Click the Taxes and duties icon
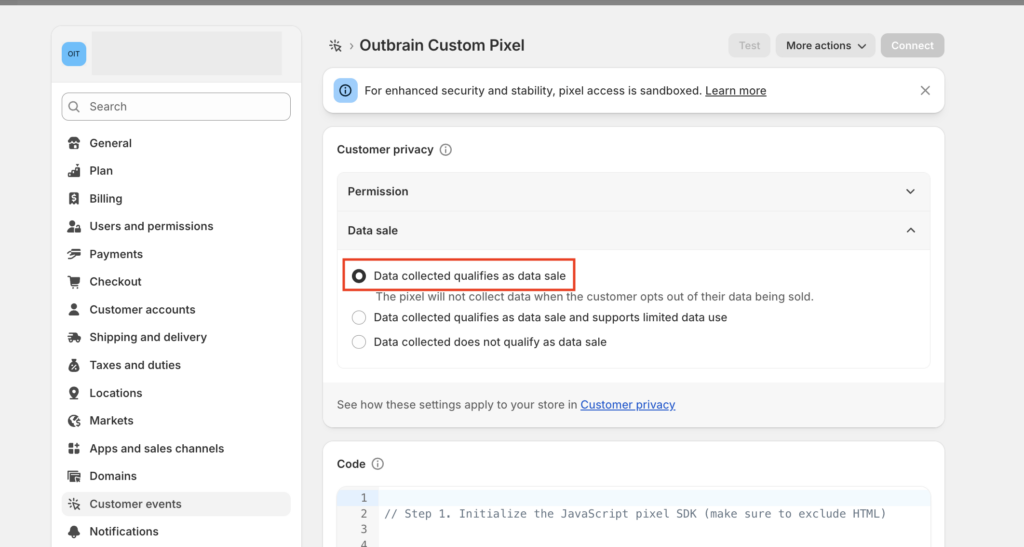Image resolution: width=1024 pixels, height=547 pixels. pyautogui.click(x=74, y=365)
